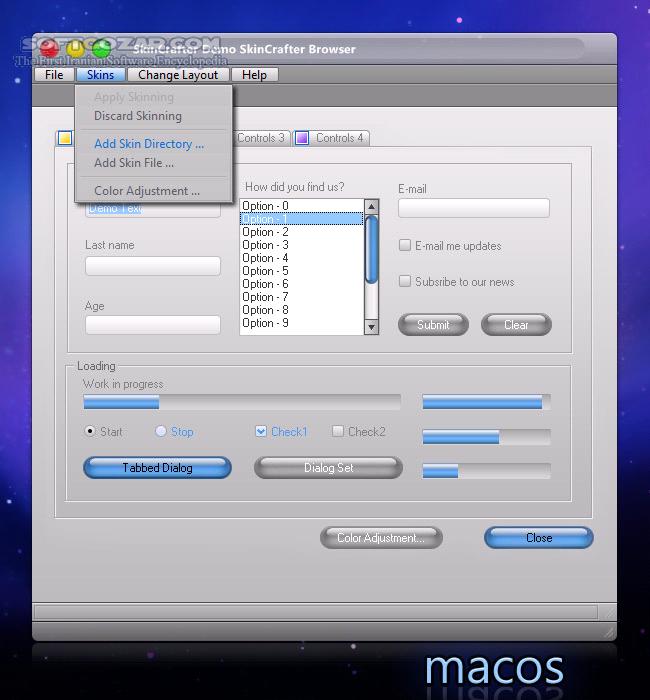Switch to the Controls 3 tab
Screen dimensions: 650x700
point(261,138)
